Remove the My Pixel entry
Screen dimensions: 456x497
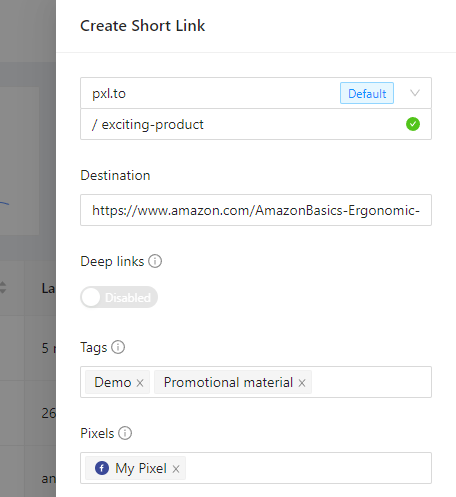(x=176, y=469)
